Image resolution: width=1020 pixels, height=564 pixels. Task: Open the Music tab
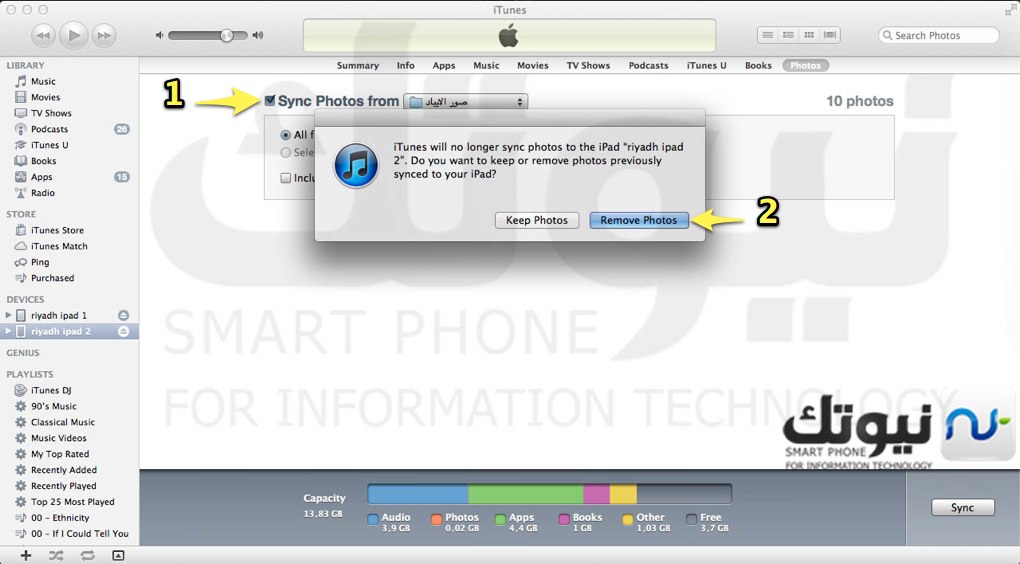tap(486, 66)
